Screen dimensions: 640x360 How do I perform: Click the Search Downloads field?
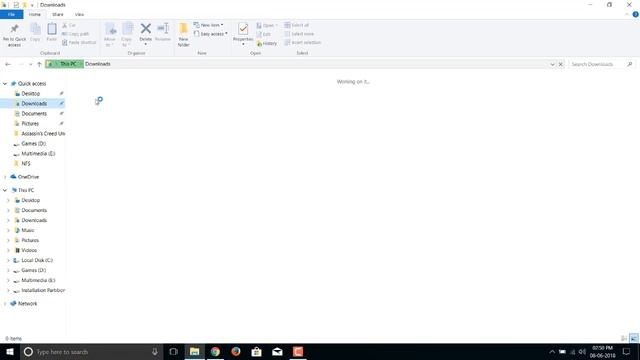(x=601, y=64)
